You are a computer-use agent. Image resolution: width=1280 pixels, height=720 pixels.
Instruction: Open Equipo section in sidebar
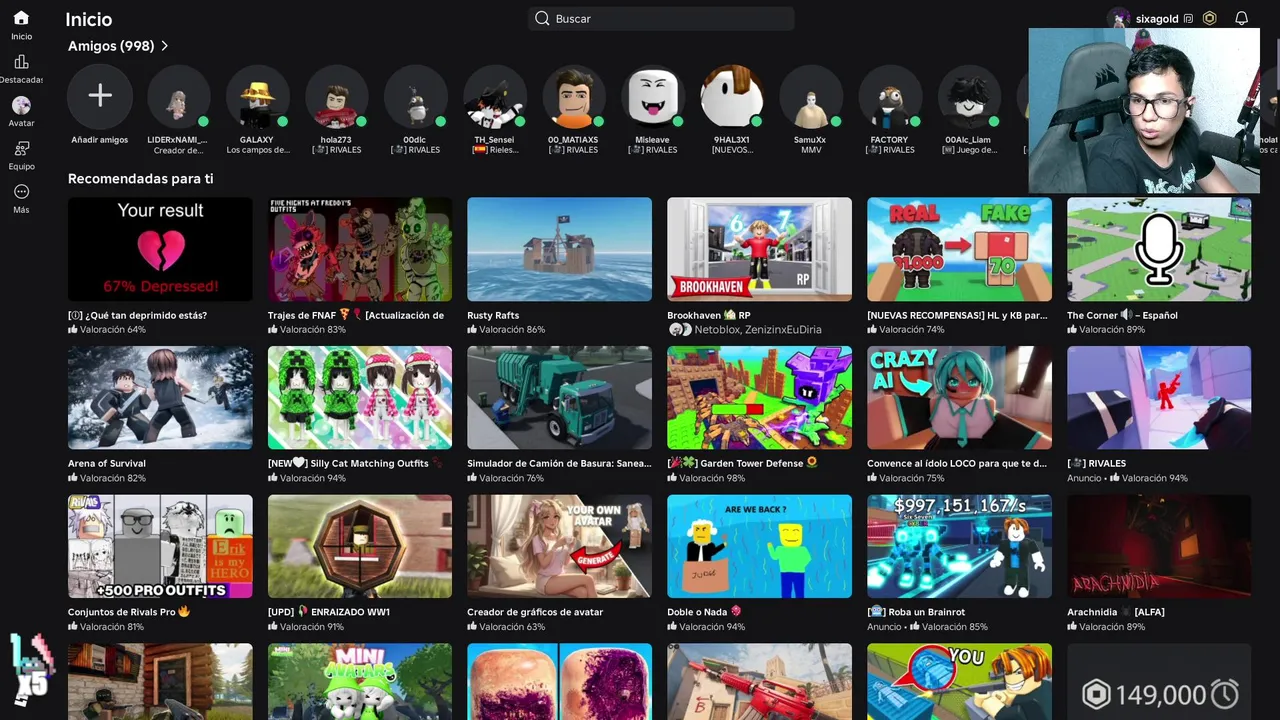tap(21, 148)
